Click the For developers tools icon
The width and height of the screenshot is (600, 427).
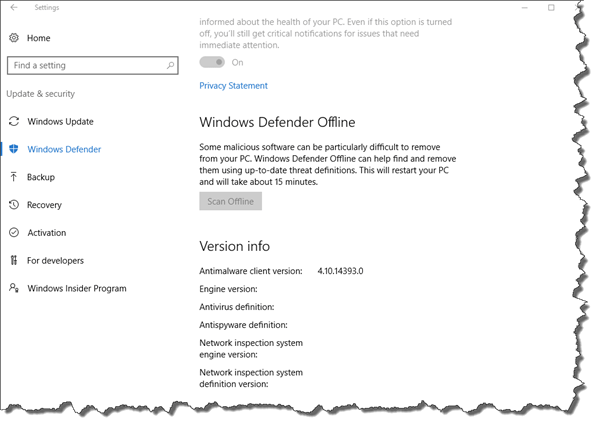coord(14,260)
